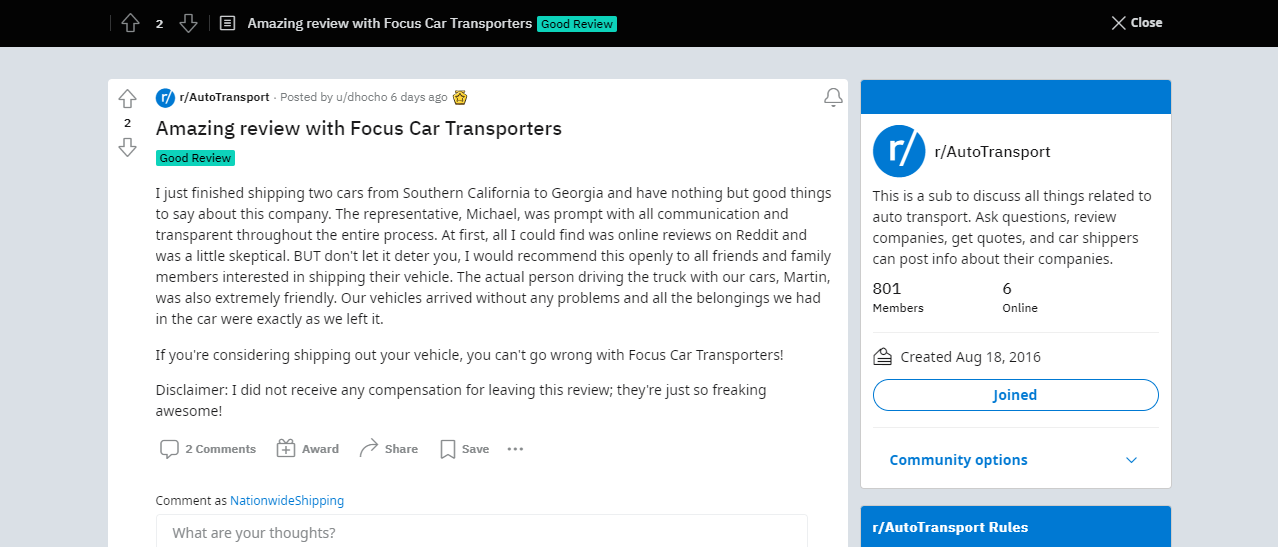Close the post overlay
Screen dimensions: 1278x547
pyautogui.click(x=1137, y=22)
